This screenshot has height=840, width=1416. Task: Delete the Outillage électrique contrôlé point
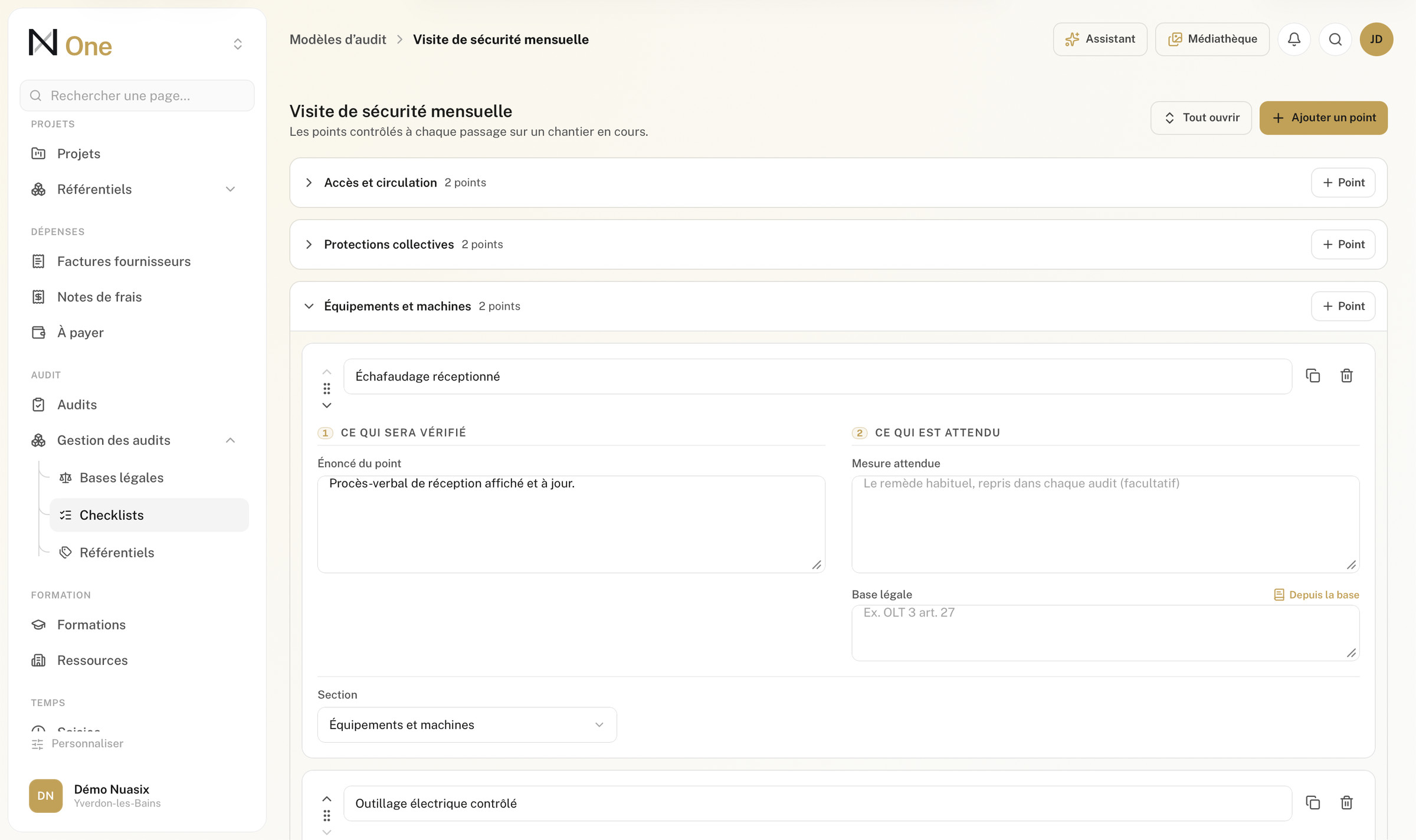pyautogui.click(x=1346, y=803)
